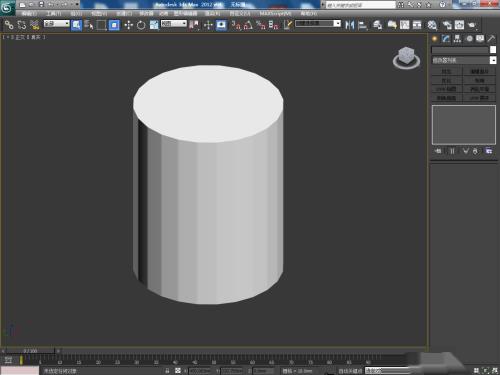Switch to the Hierarchy command panel tab
Viewport: 500px width, 375px height.
coord(457,39)
